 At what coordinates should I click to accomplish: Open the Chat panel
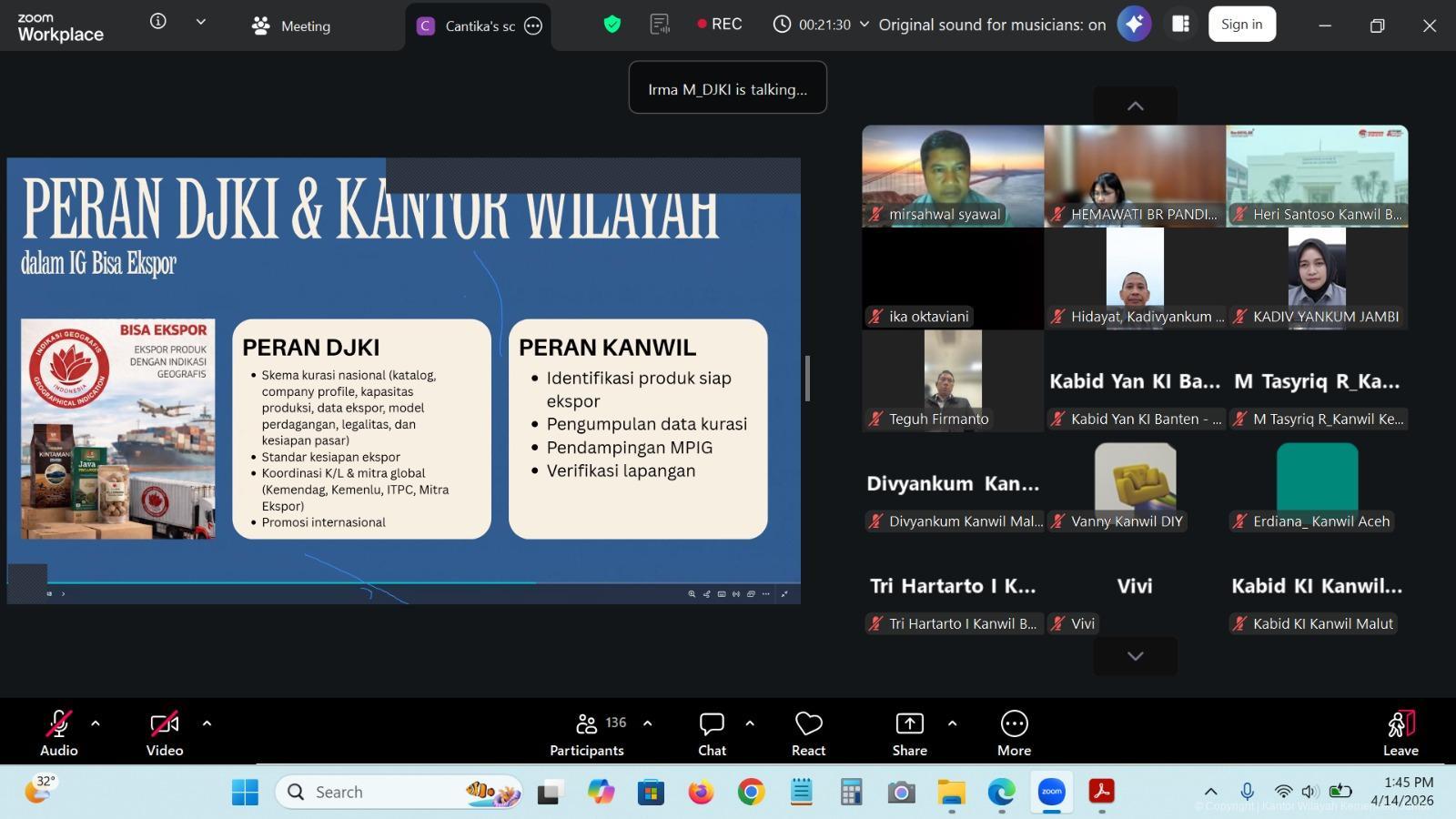712,733
